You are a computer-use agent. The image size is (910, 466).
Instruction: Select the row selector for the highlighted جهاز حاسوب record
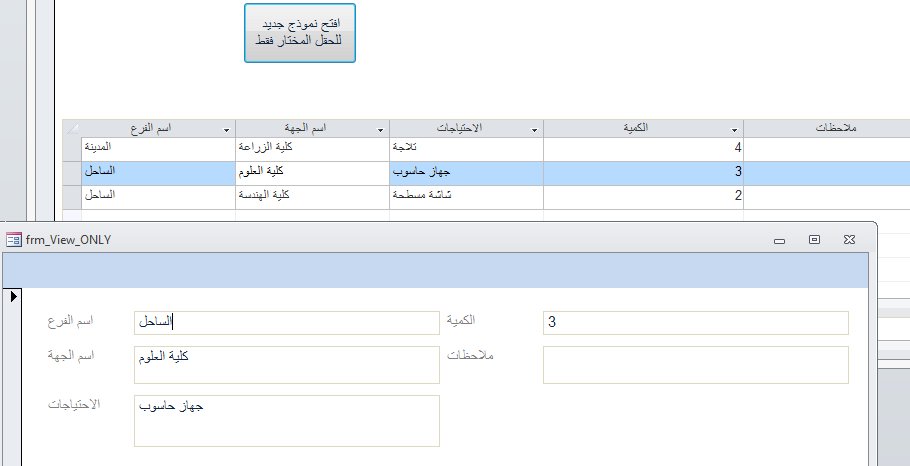[72, 173]
